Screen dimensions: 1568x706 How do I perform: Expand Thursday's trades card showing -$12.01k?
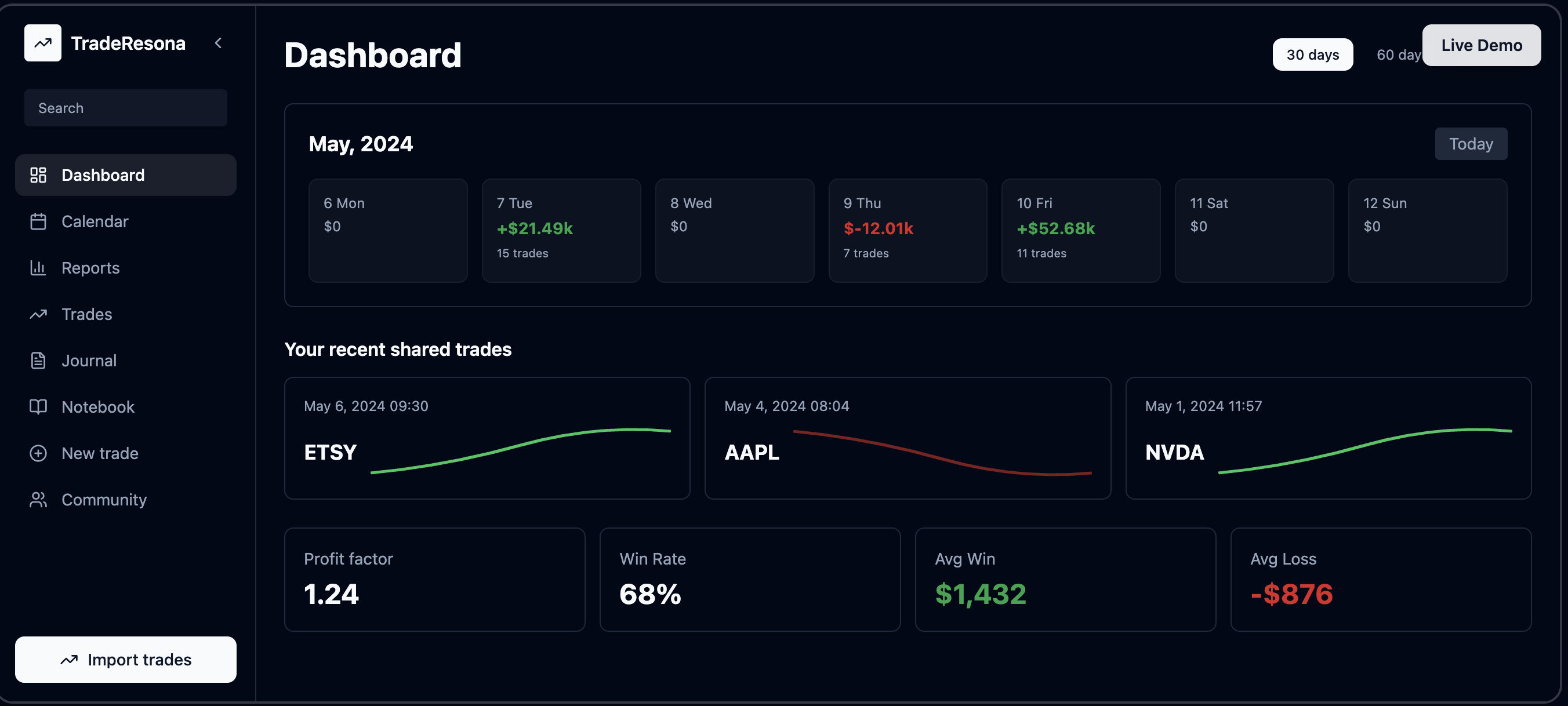[x=908, y=230]
